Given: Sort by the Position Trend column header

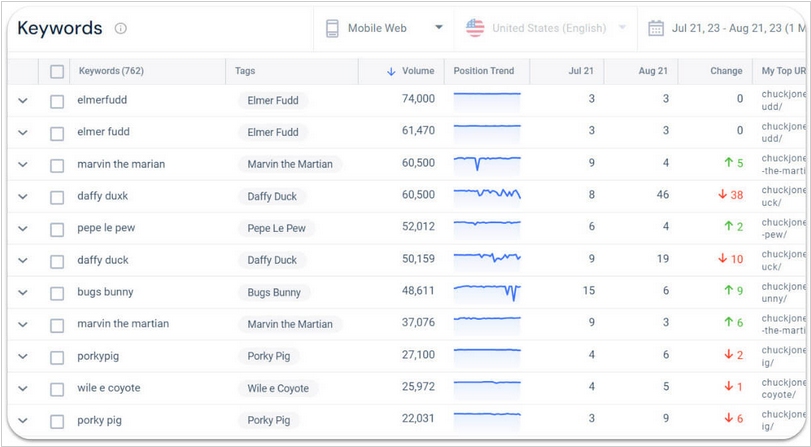Looking at the screenshot, I should click(484, 71).
